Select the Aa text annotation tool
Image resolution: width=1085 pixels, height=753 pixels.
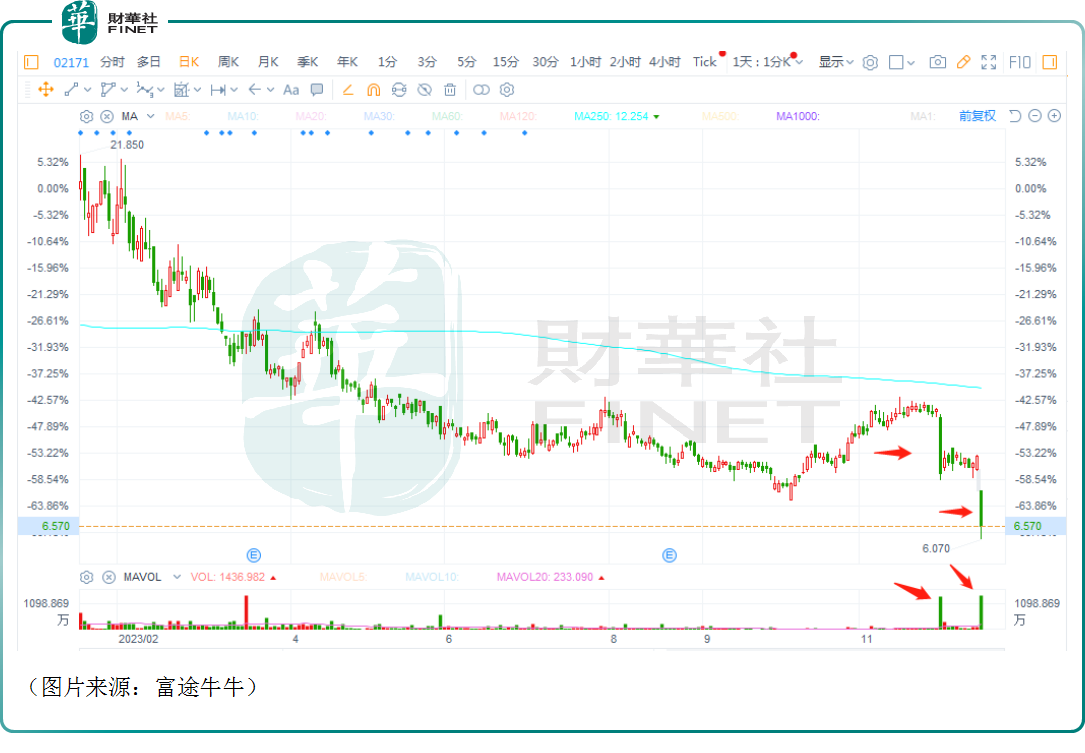click(291, 89)
